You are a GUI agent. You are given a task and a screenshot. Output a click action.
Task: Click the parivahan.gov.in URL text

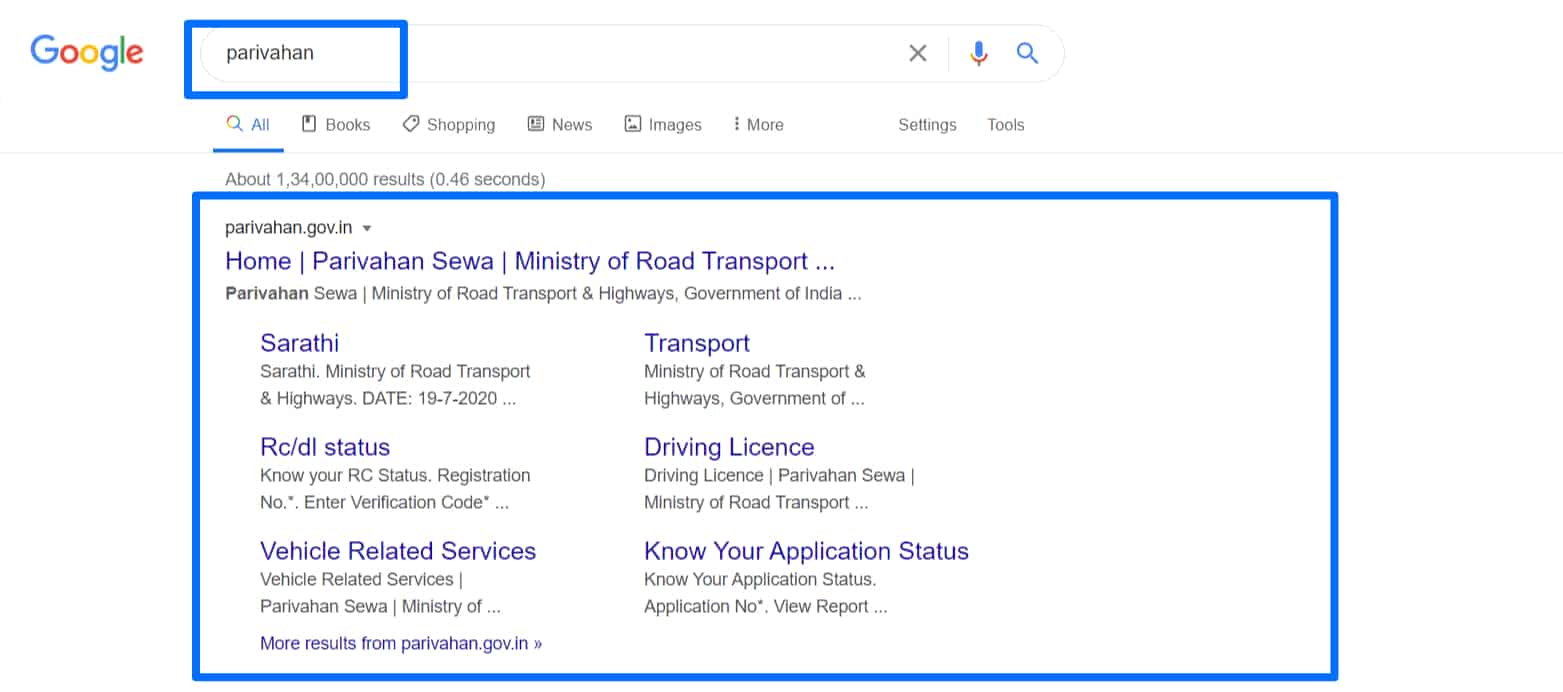(289, 228)
